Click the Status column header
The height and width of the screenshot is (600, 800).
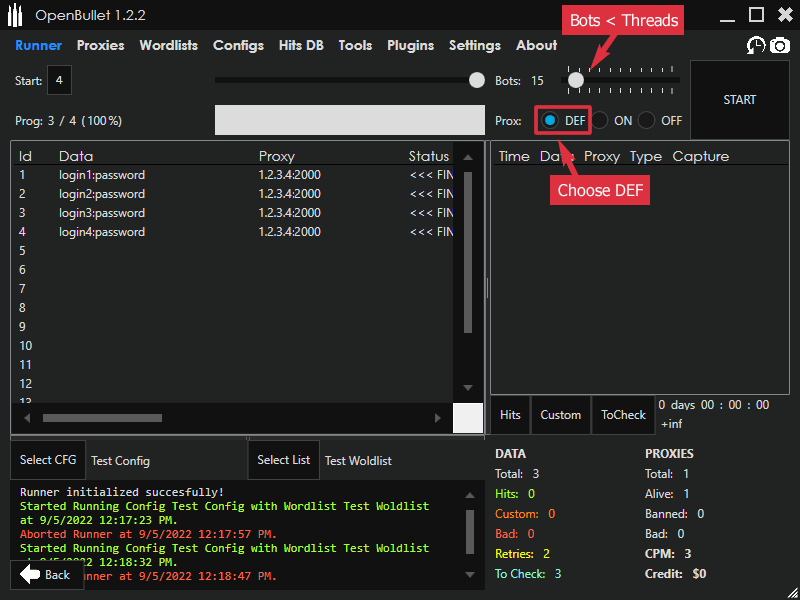pyautogui.click(x=429, y=156)
